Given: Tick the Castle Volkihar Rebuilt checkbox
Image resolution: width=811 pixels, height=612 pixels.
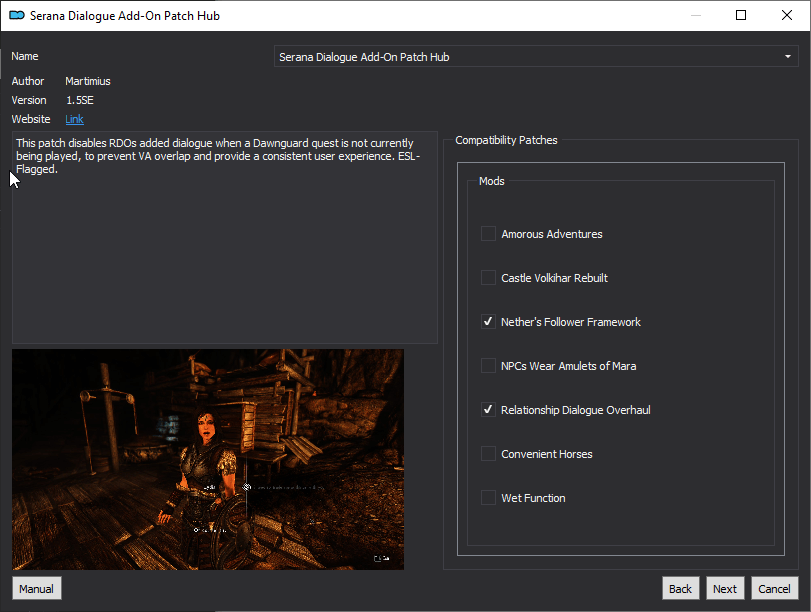Looking at the screenshot, I should (x=488, y=278).
